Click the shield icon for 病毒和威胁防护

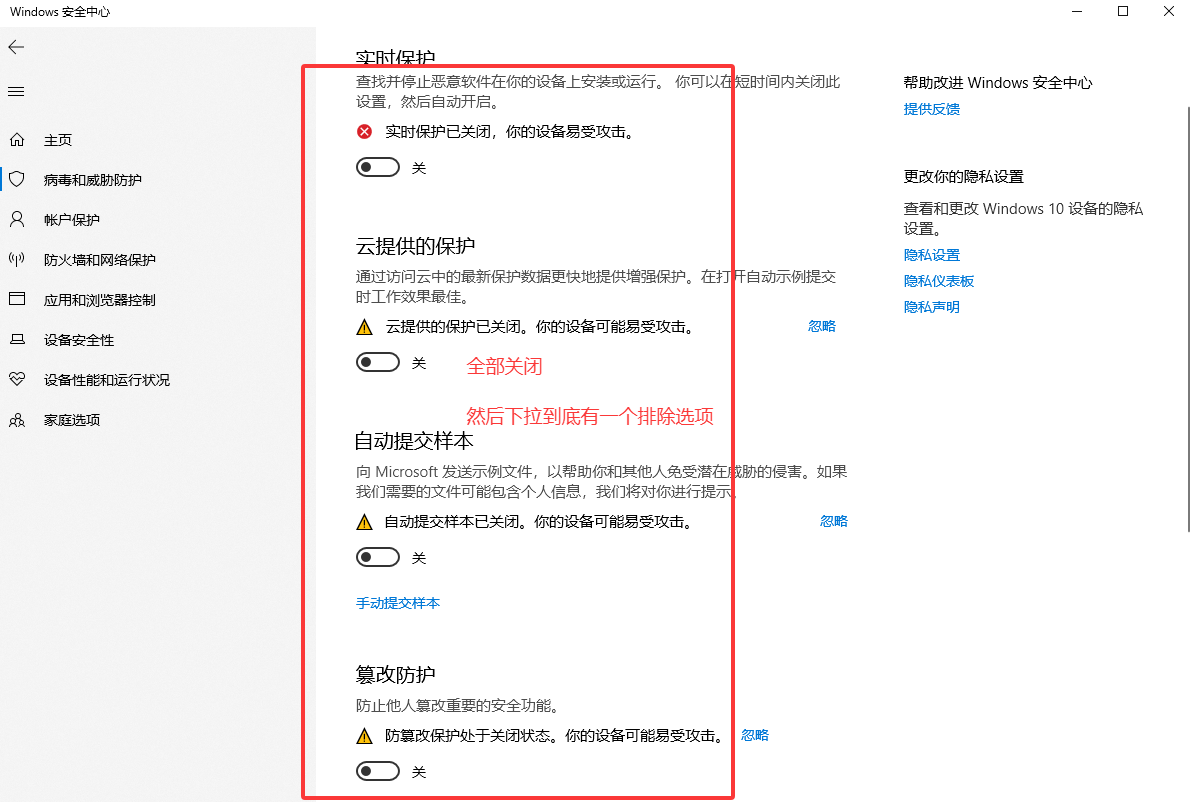17,179
